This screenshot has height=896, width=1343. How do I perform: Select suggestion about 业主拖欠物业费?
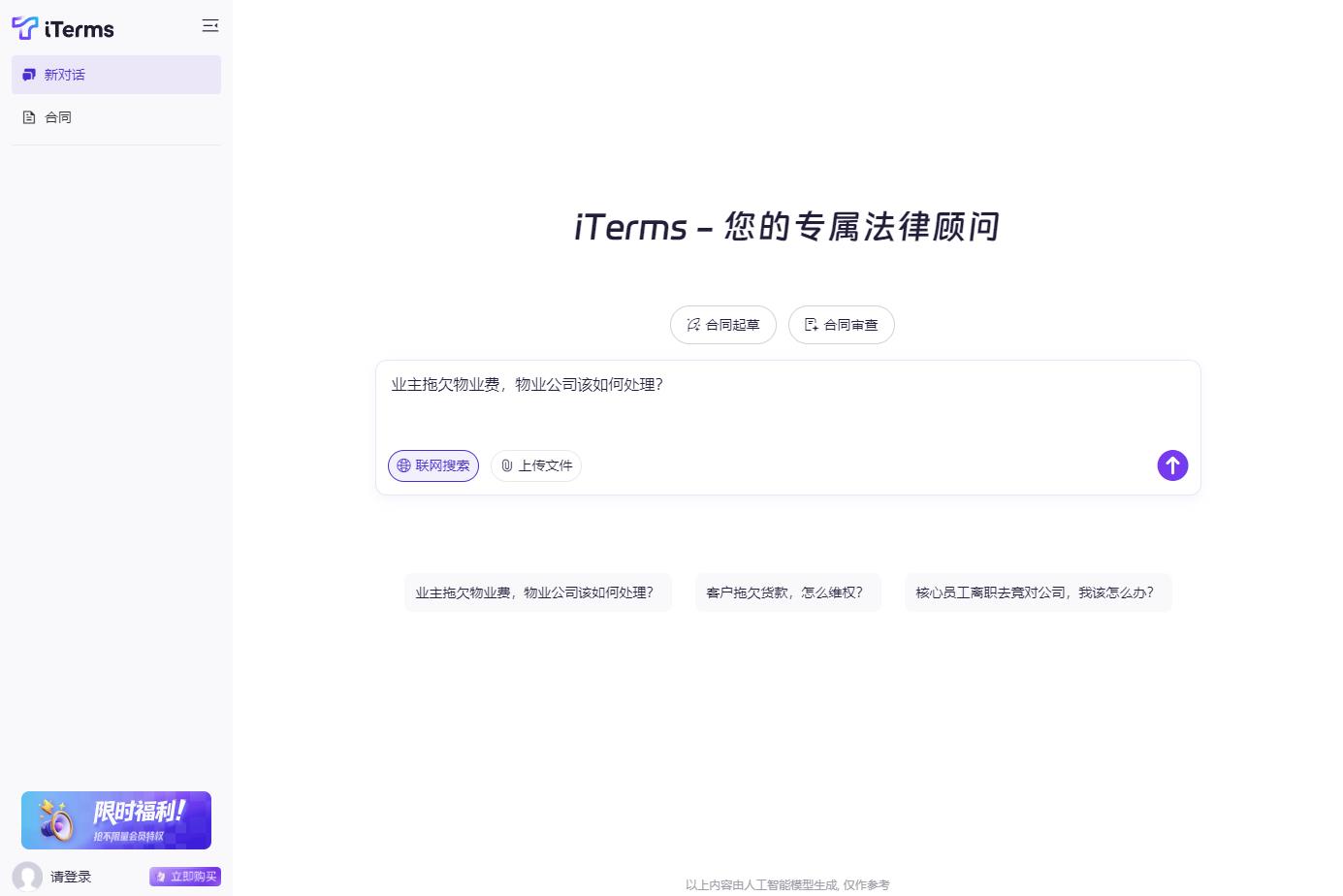[537, 592]
